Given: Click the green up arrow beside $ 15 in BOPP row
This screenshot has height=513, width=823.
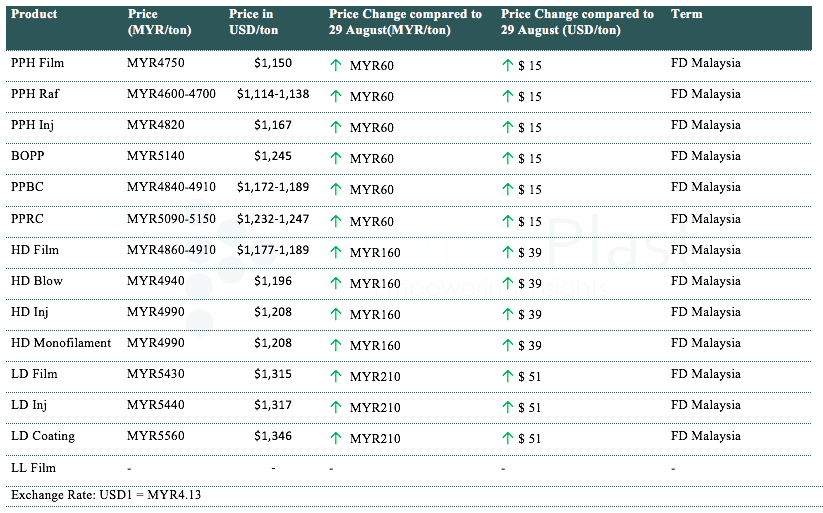Looking at the screenshot, I should (508, 159).
